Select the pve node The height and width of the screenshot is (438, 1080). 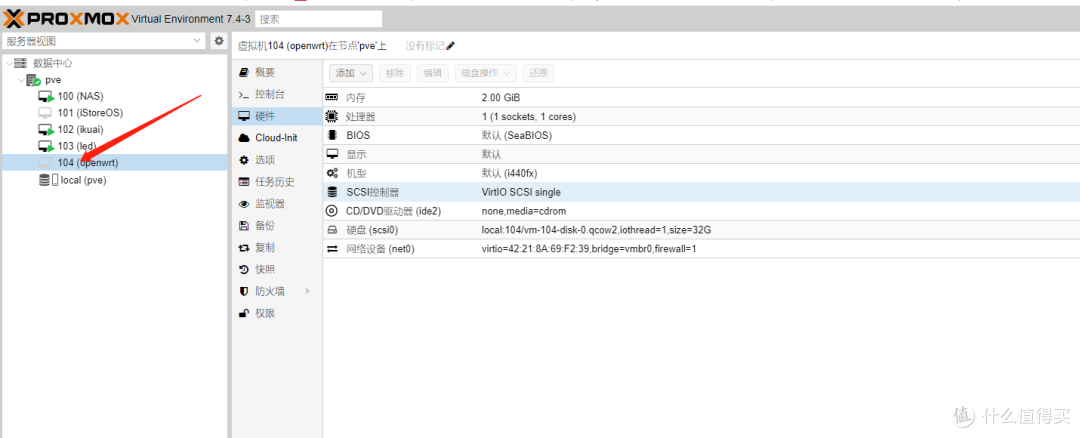pos(53,80)
